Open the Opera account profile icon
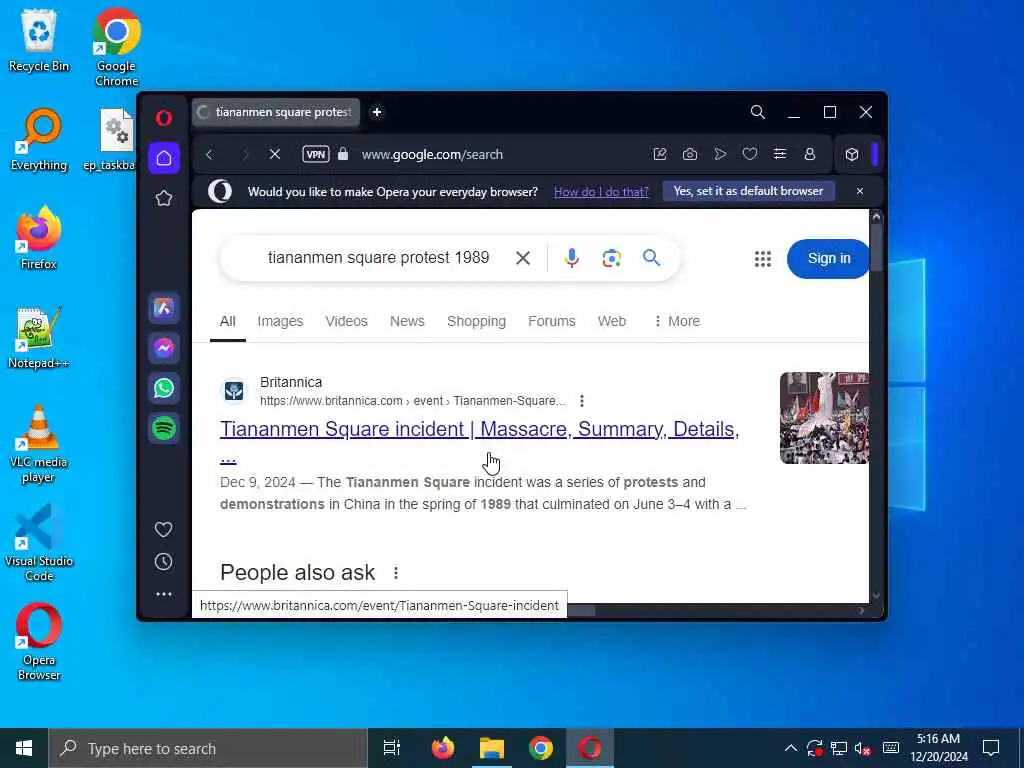This screenshot has width=1024, height=768. tap(810, 154)
